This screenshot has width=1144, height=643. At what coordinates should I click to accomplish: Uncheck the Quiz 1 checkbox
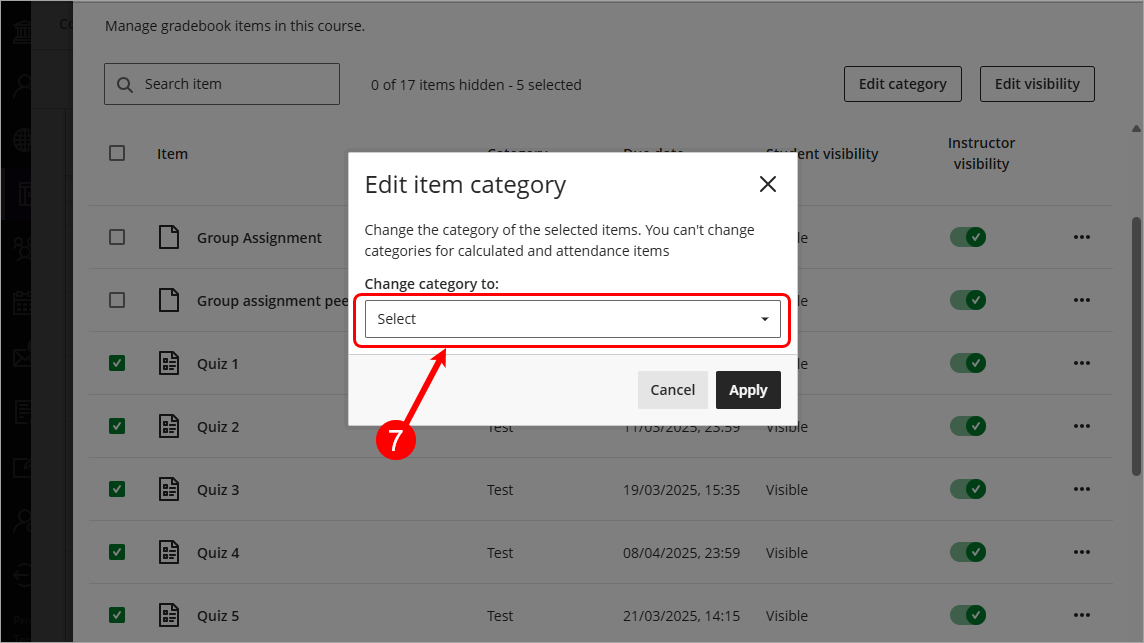117,363
